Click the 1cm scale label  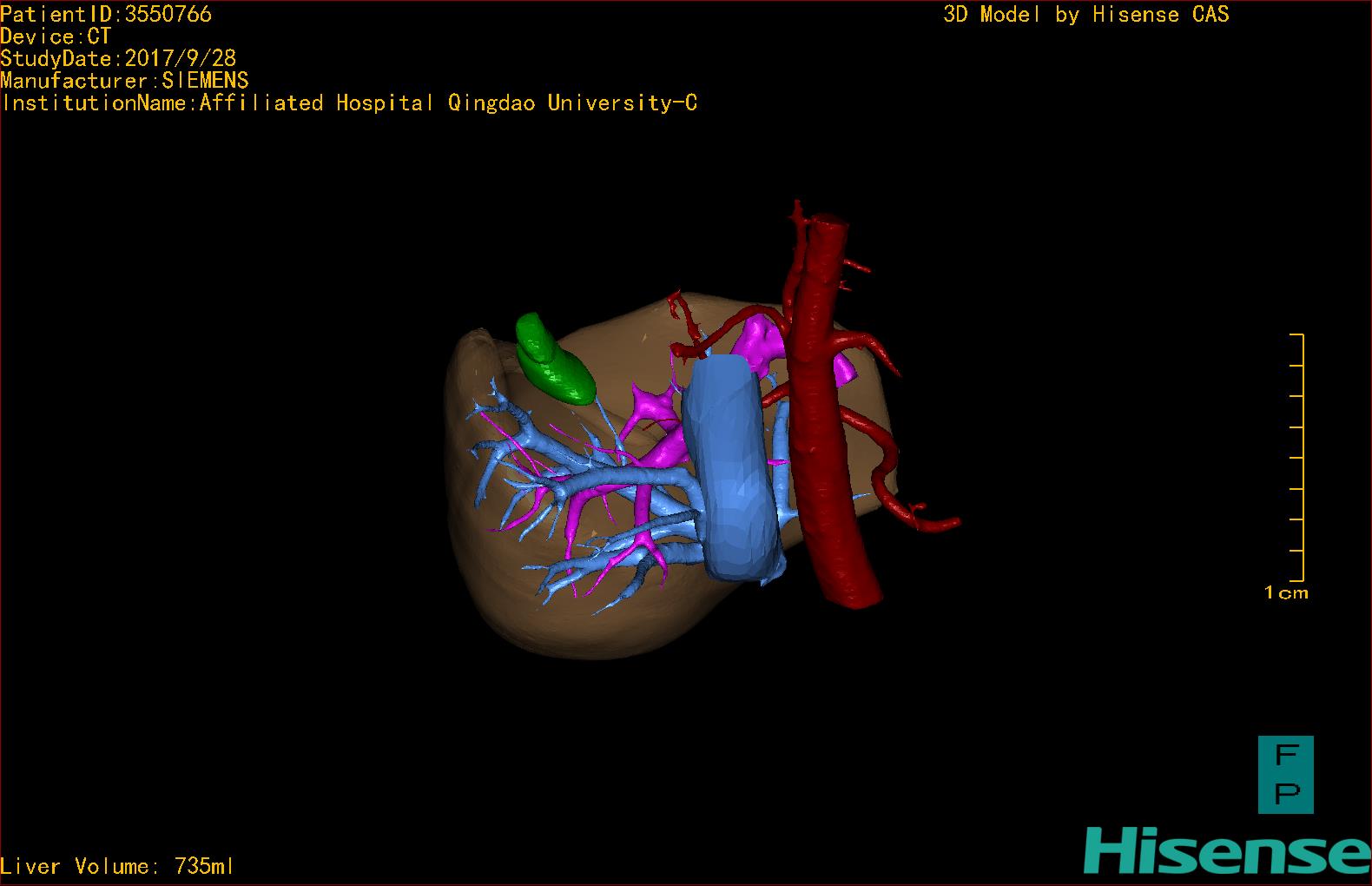click(1286, 593)
